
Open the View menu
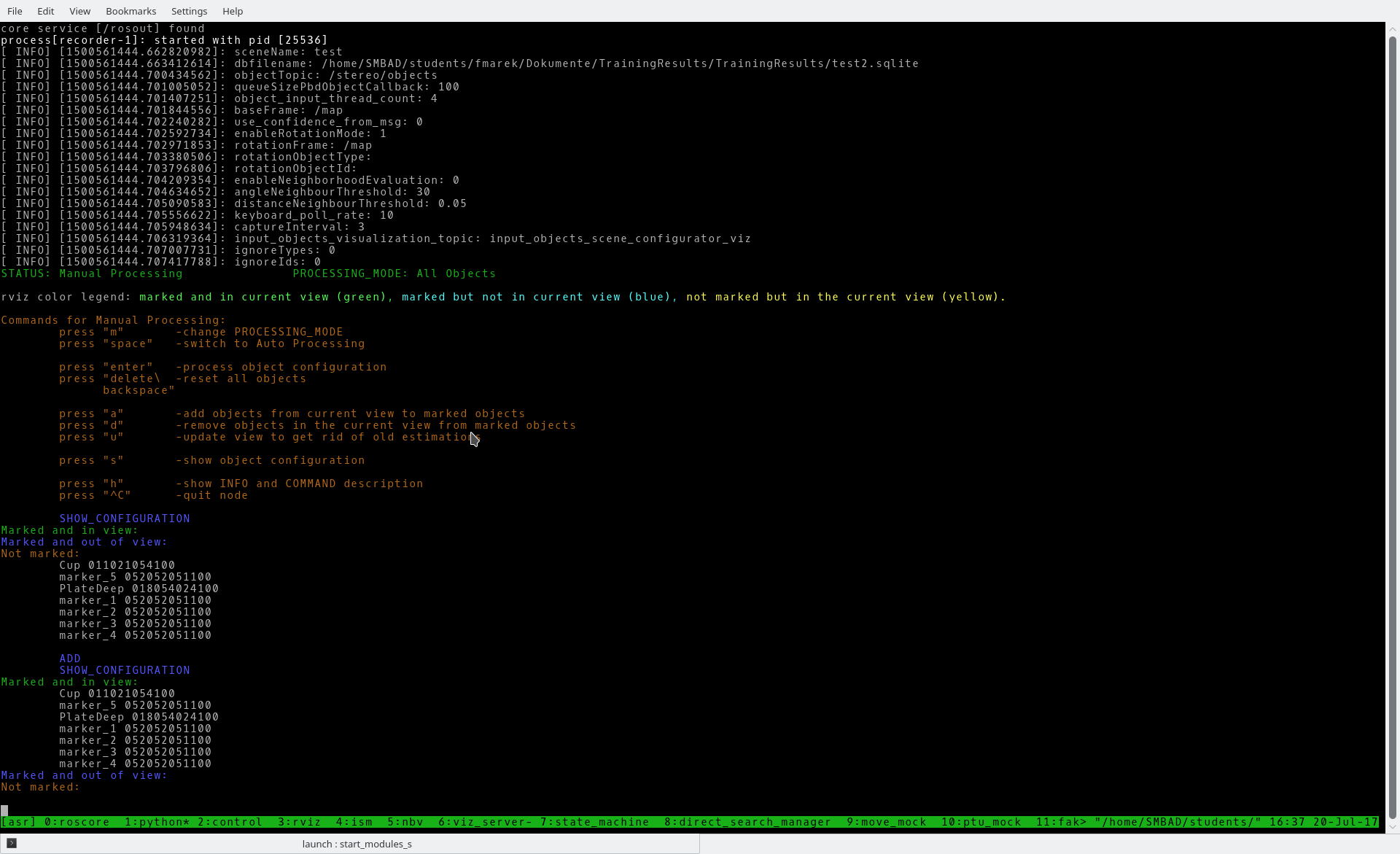79,11
